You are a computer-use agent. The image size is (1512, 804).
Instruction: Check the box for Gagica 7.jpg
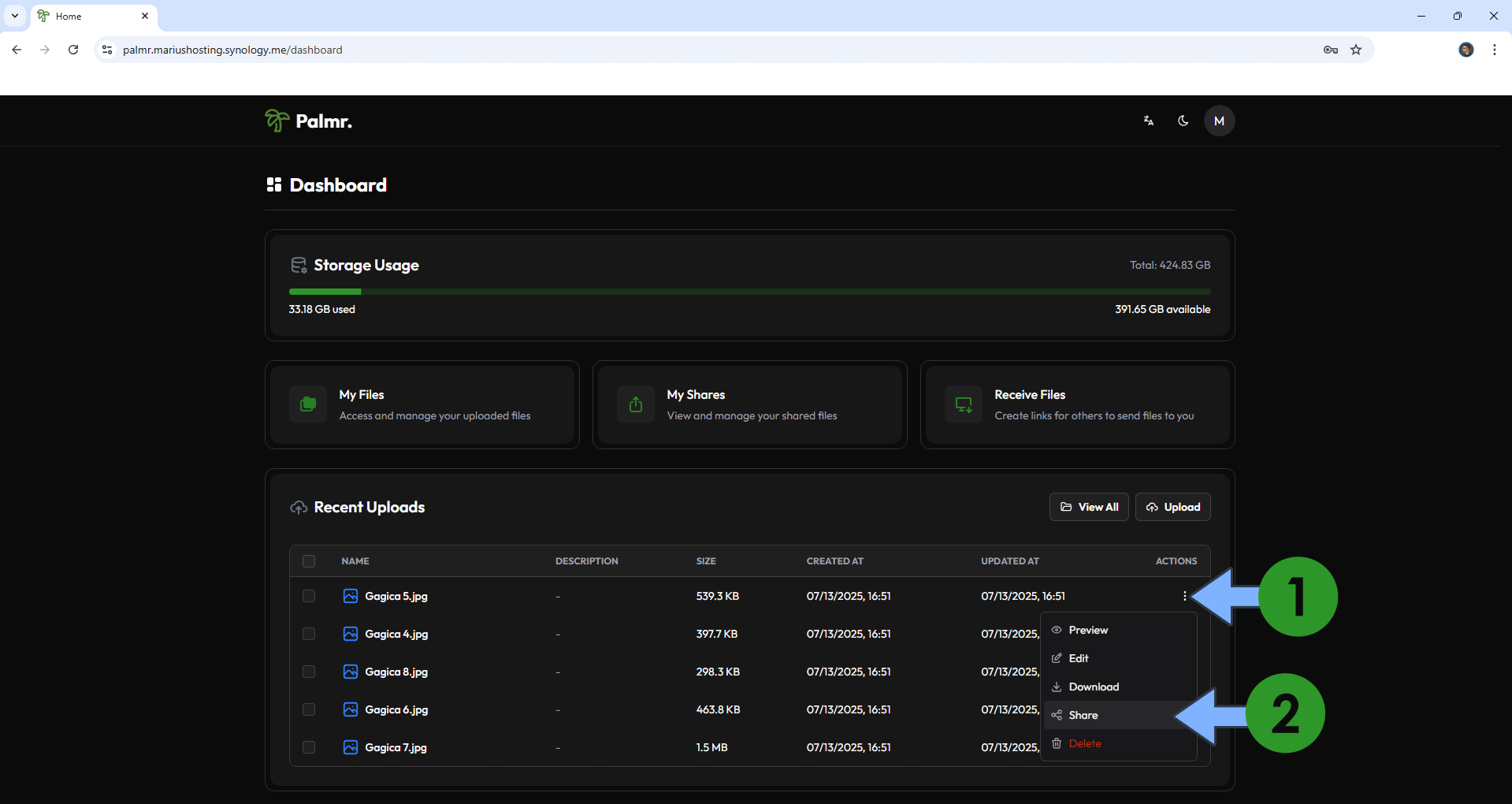tap(309, 747)
